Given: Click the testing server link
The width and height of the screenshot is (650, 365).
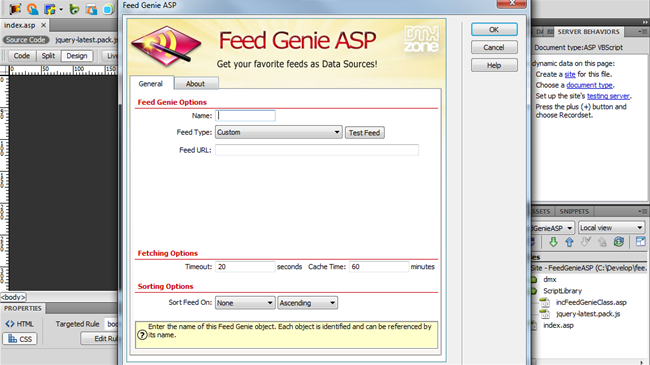Looking at the screenshot, I should (608, 96).
